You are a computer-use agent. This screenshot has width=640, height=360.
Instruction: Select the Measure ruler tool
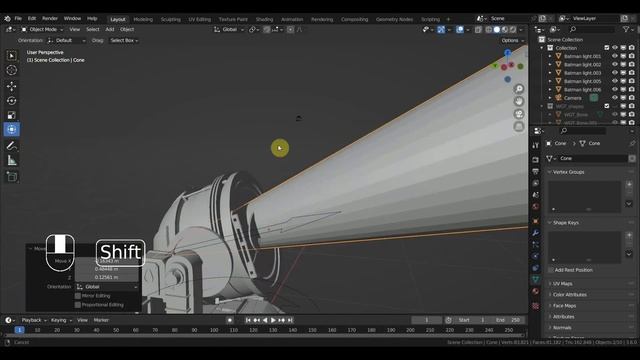(11, 160)
